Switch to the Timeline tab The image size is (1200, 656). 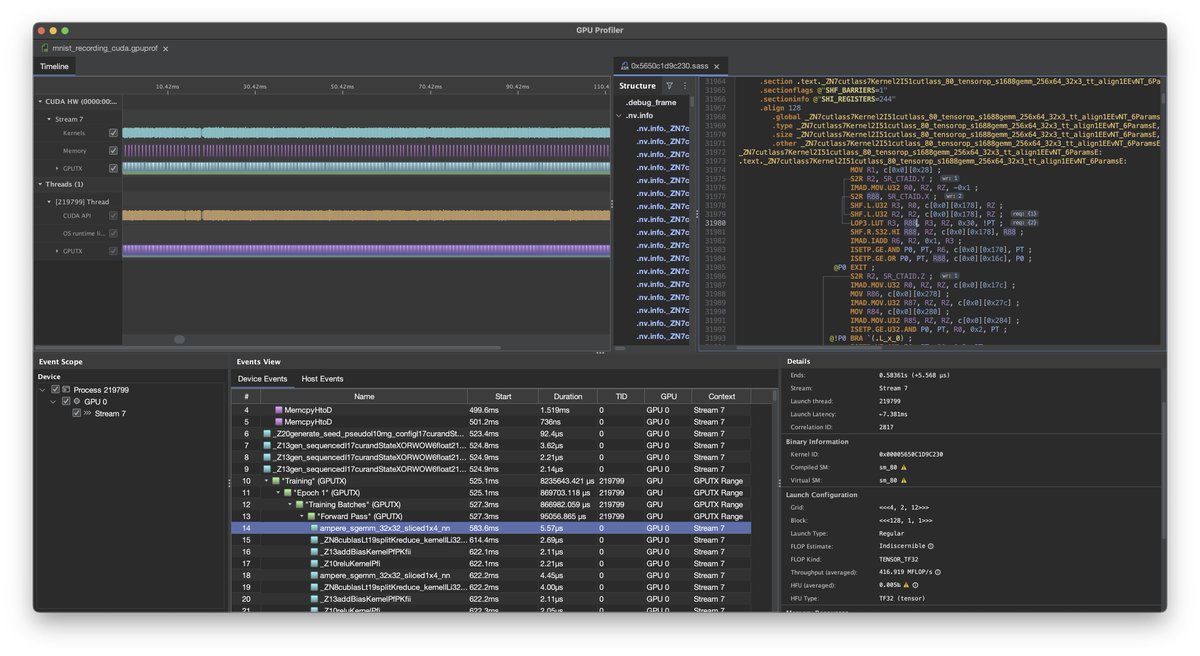click(x=54, y=66)
